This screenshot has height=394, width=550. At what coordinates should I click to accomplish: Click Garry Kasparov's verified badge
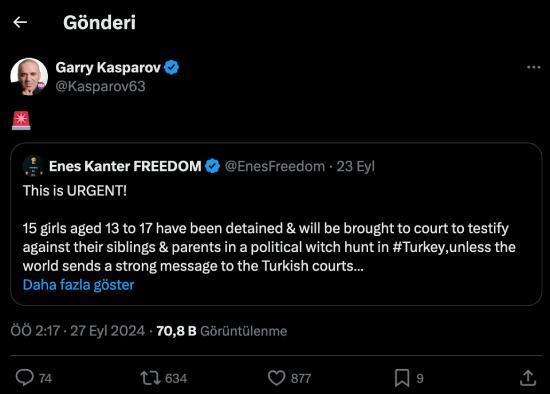[172, 67]
